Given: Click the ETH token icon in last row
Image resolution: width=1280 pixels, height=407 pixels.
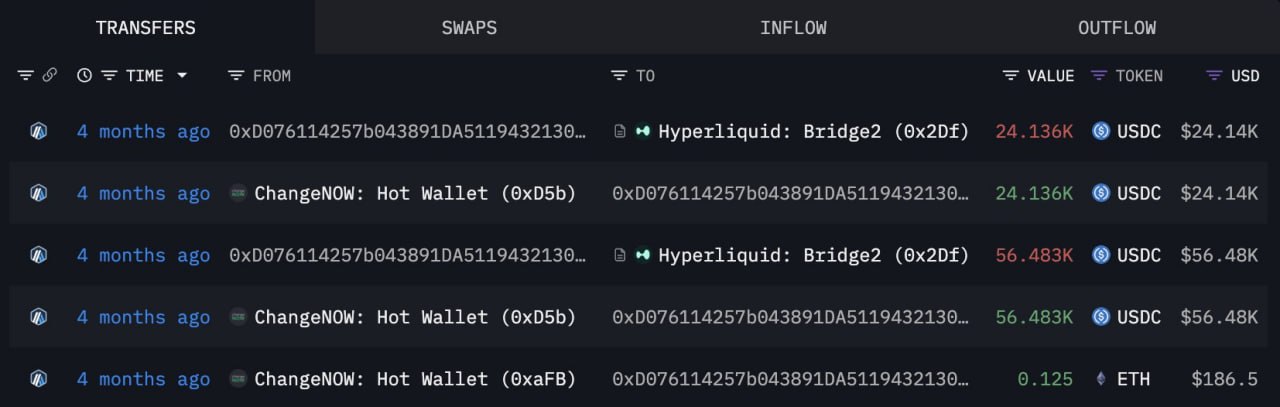Looking at the screenshot, I should (1101, 379).
